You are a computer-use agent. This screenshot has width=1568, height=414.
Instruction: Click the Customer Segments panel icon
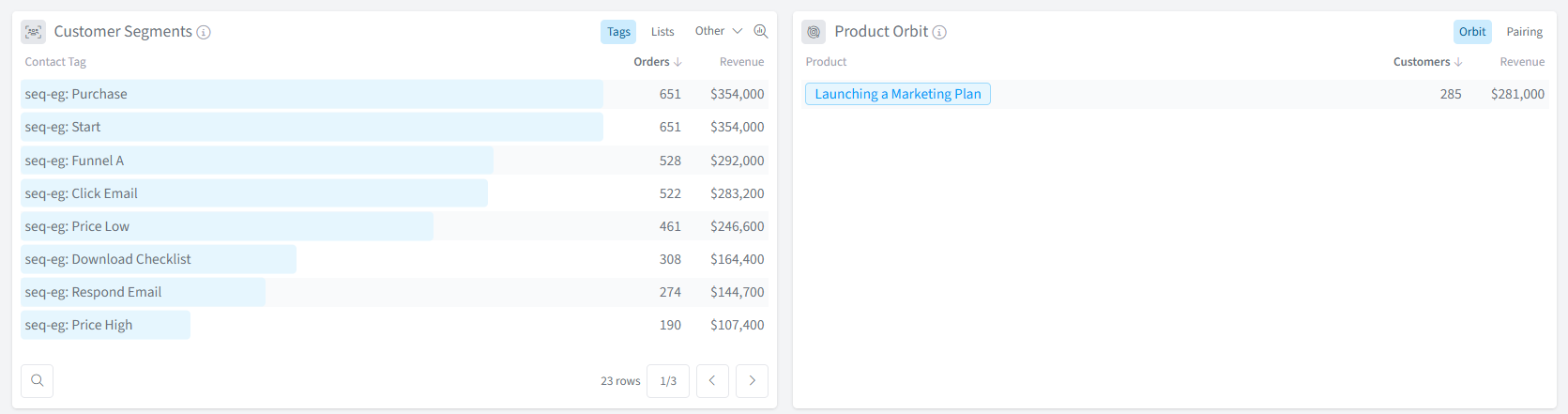tap(34, 32)
